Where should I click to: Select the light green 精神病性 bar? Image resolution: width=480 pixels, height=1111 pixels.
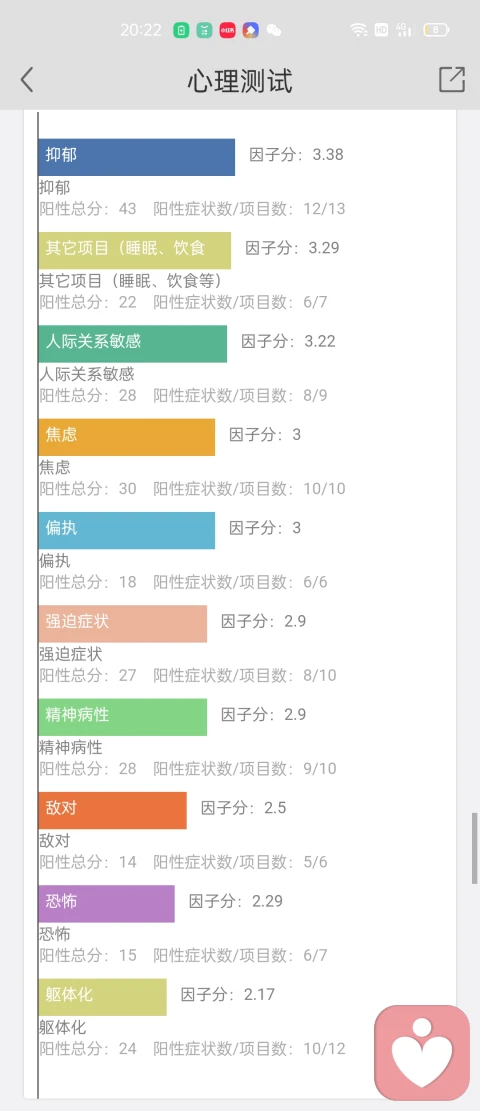point(123,717)
